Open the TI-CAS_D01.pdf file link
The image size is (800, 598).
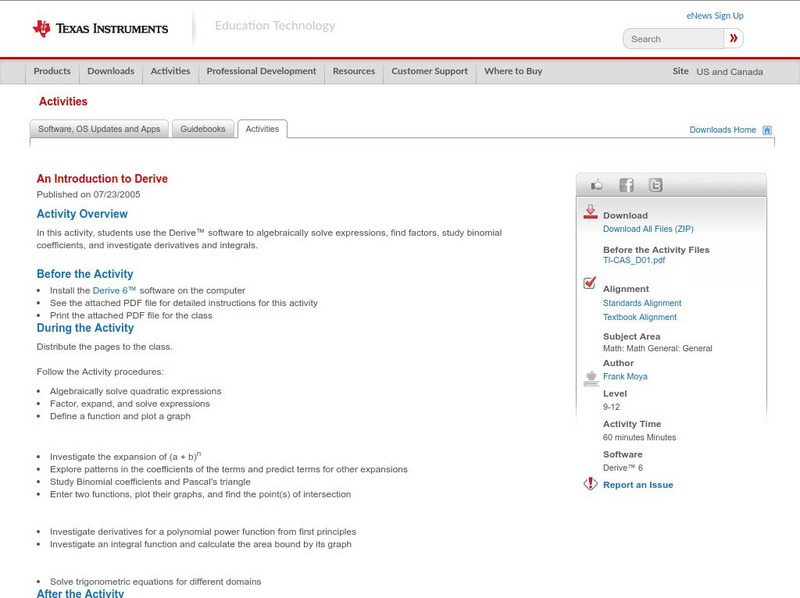click(634, 260)
